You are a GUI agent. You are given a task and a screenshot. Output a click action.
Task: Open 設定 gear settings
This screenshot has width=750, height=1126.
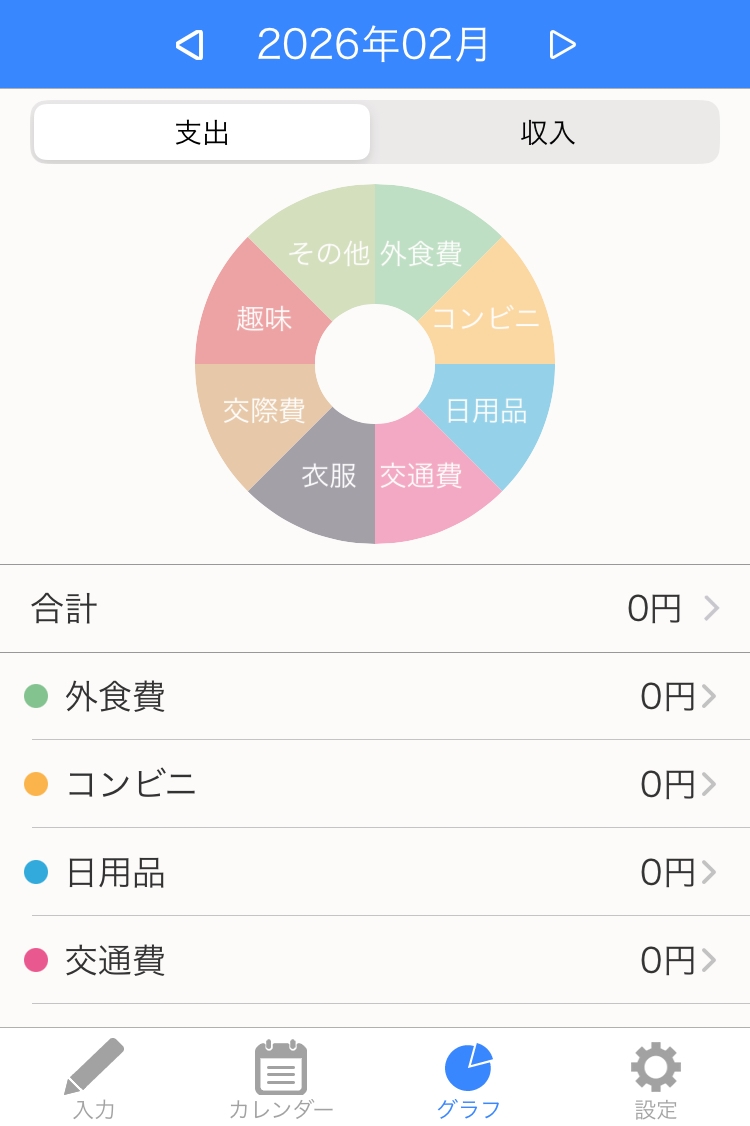tap(655, 1079)
